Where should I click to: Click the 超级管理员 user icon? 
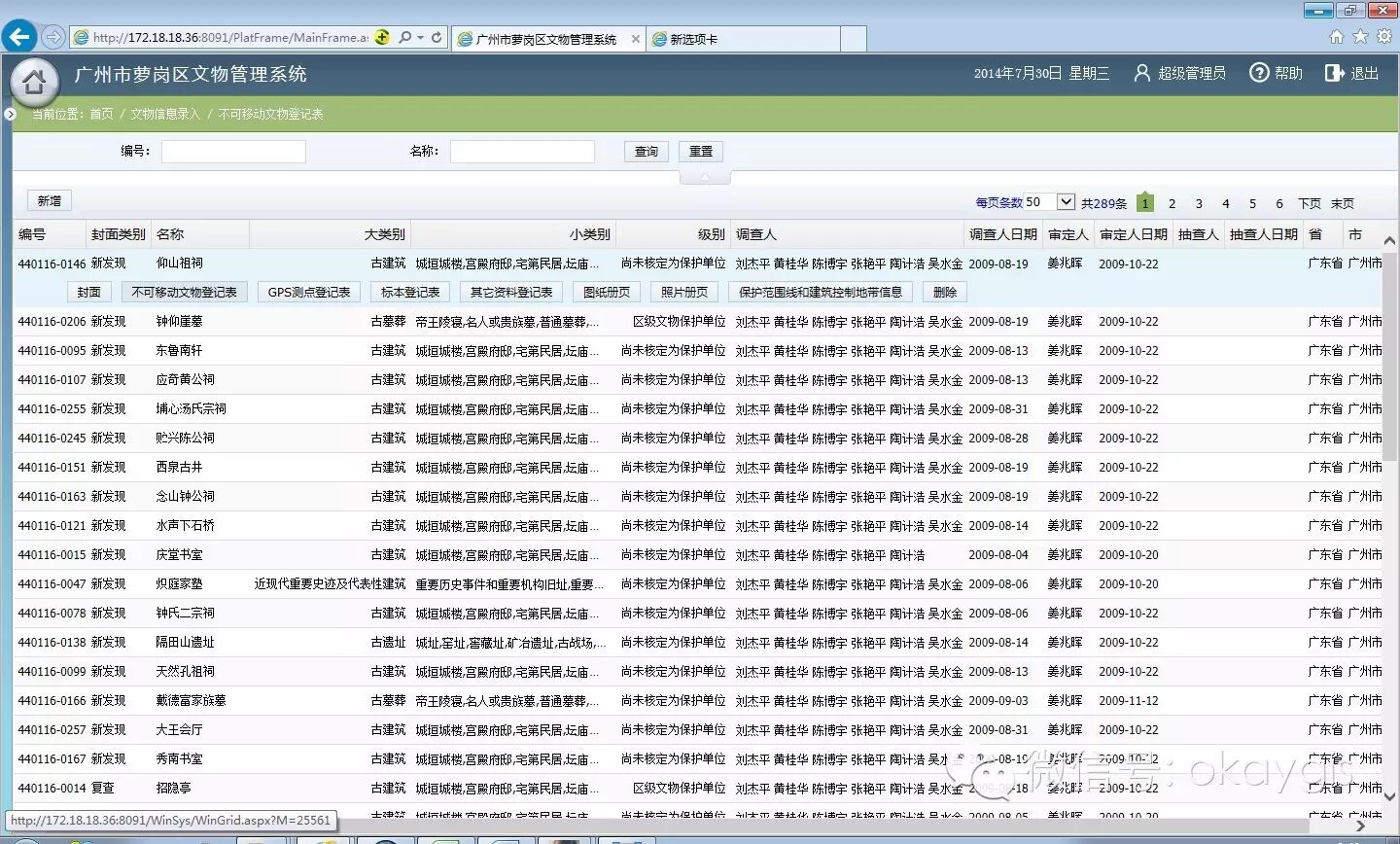1141,73
